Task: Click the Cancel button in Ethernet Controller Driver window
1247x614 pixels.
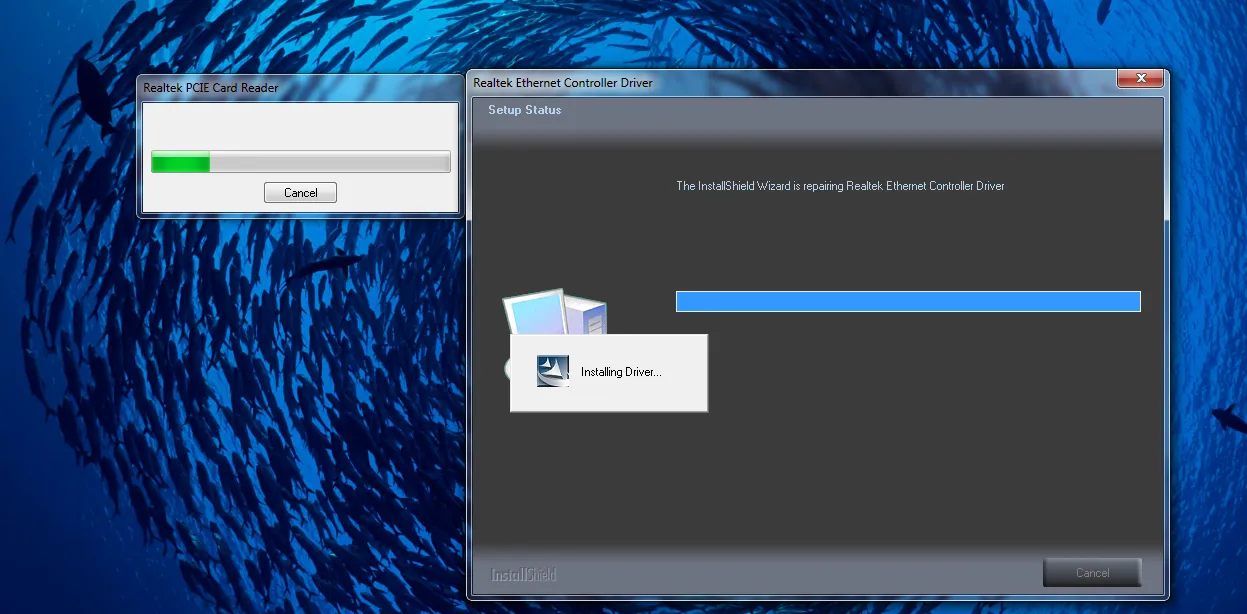Action: (x=1092, y=573)
